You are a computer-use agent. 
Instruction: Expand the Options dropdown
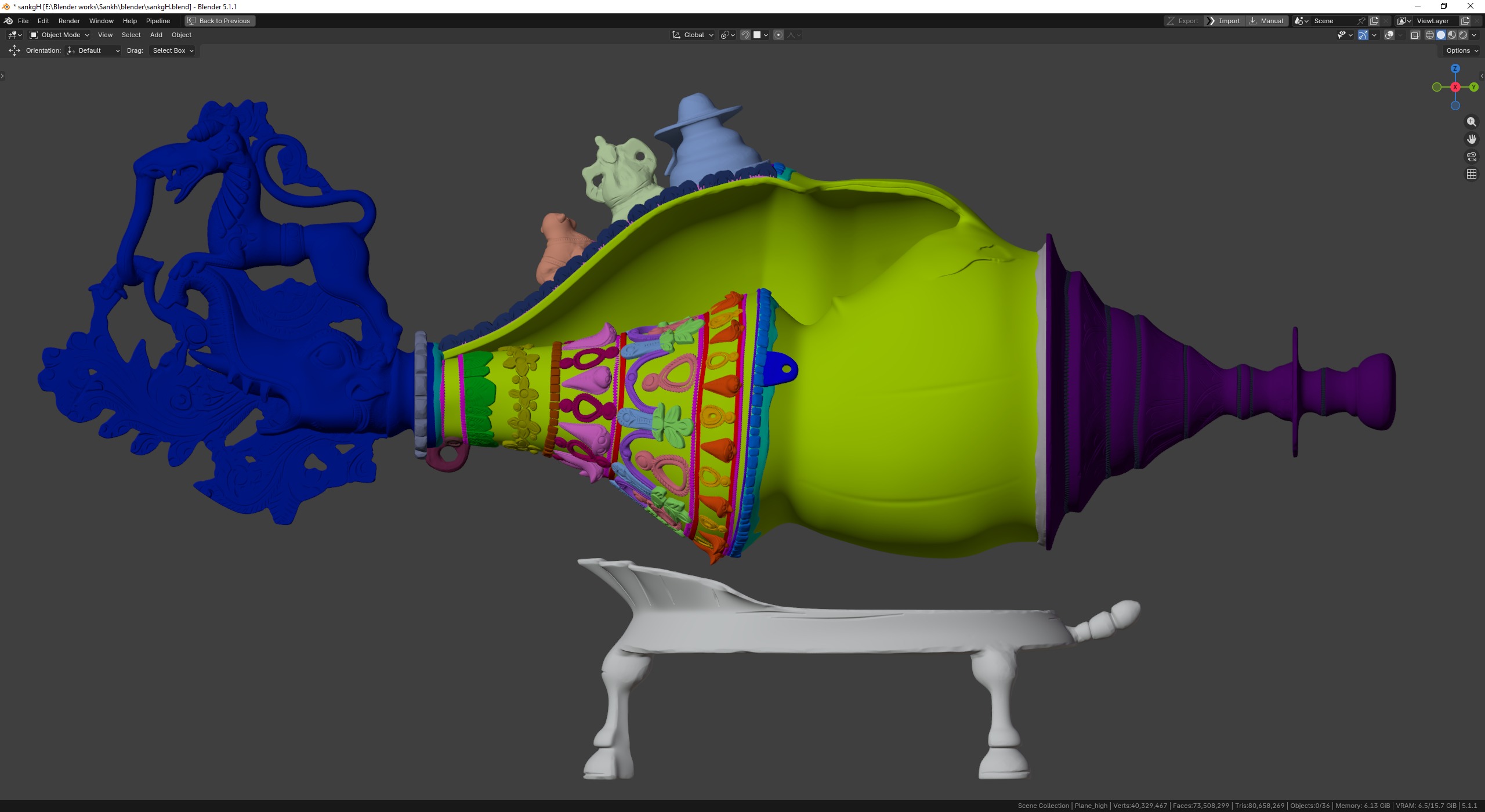(x=1462, y=50)
